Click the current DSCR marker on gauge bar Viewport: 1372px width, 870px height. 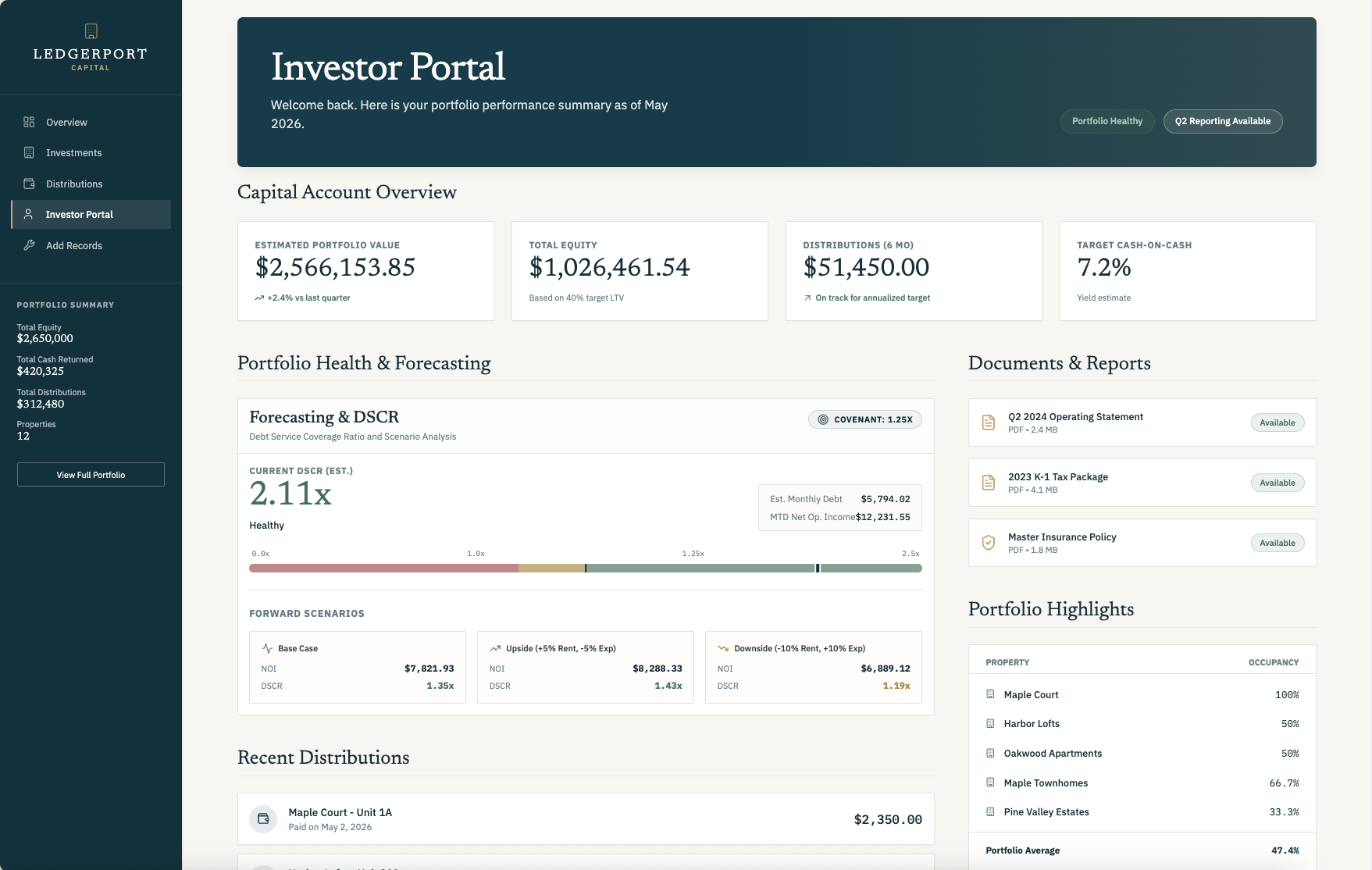(818, 569)
